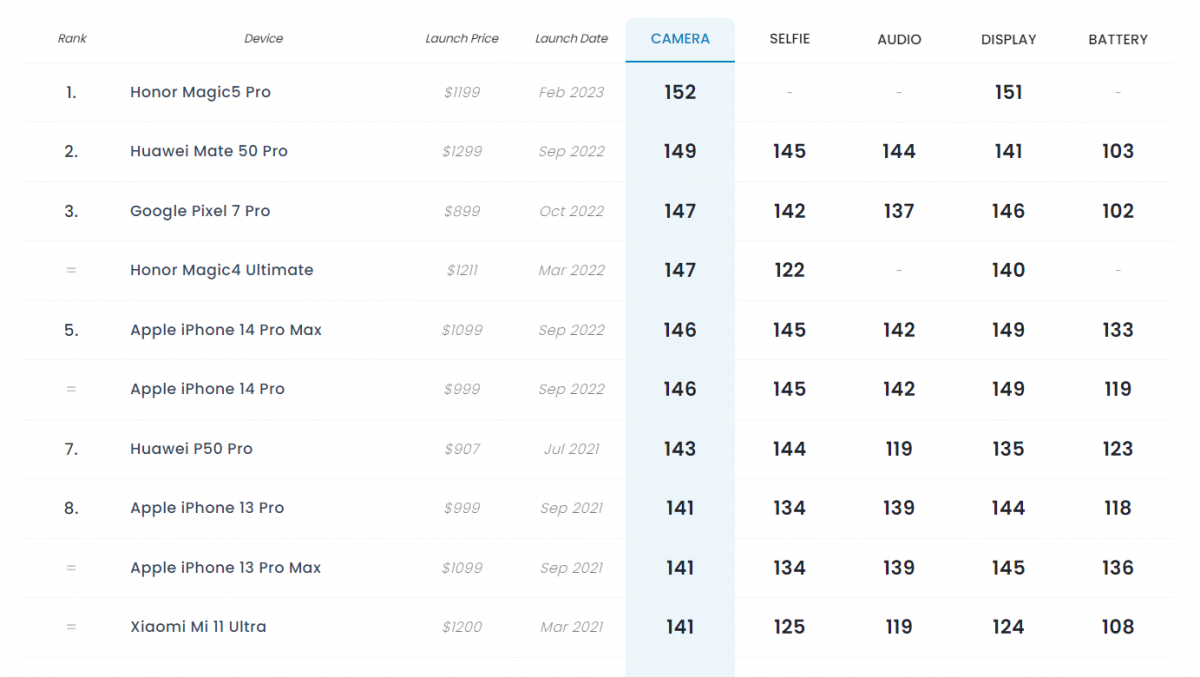Viewport: 1200px width, 677px height.
Task: Open the AUDIO ranking tab
Action: (899, 40)
